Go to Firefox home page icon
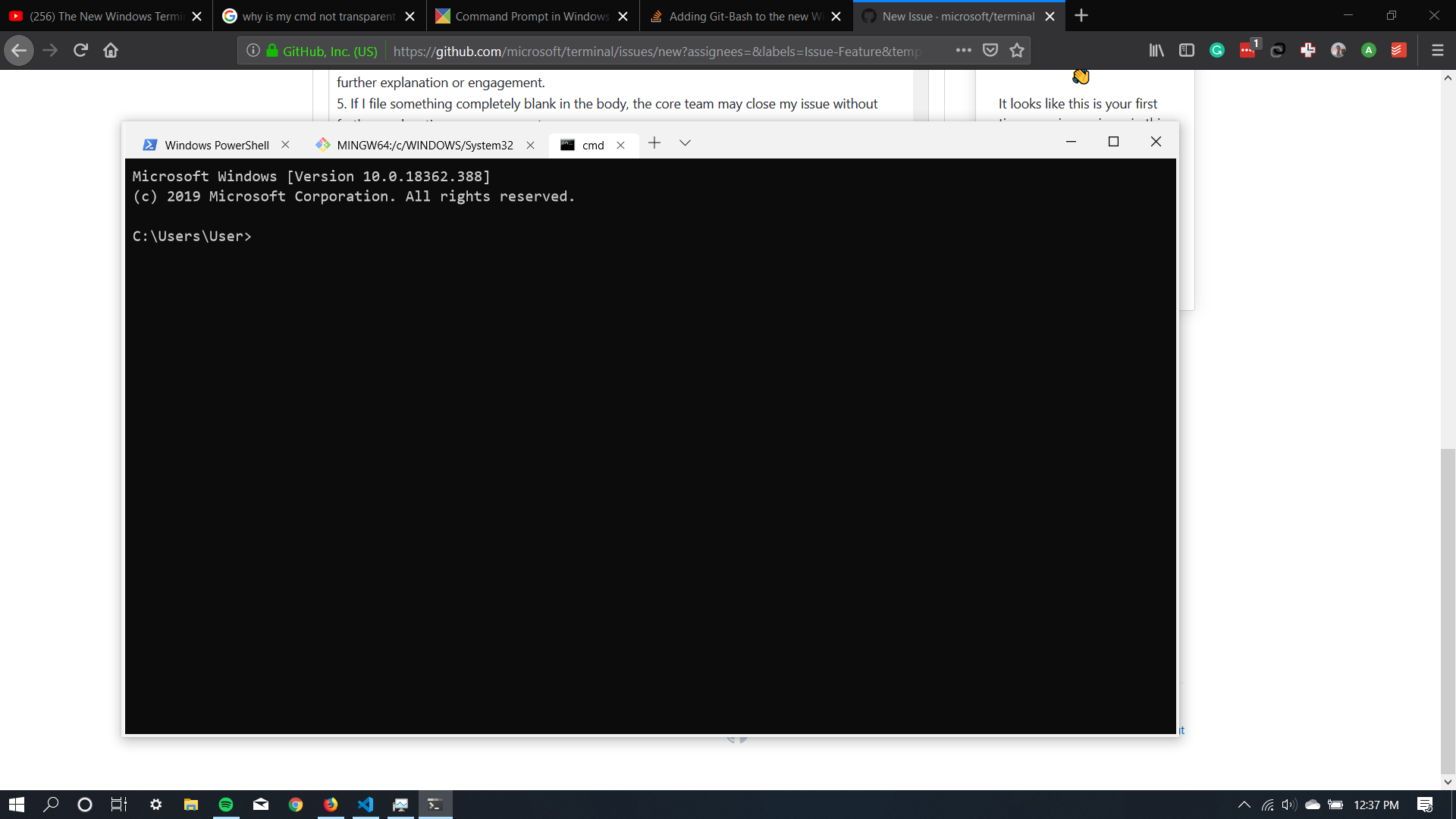 (x=111, y=50)
